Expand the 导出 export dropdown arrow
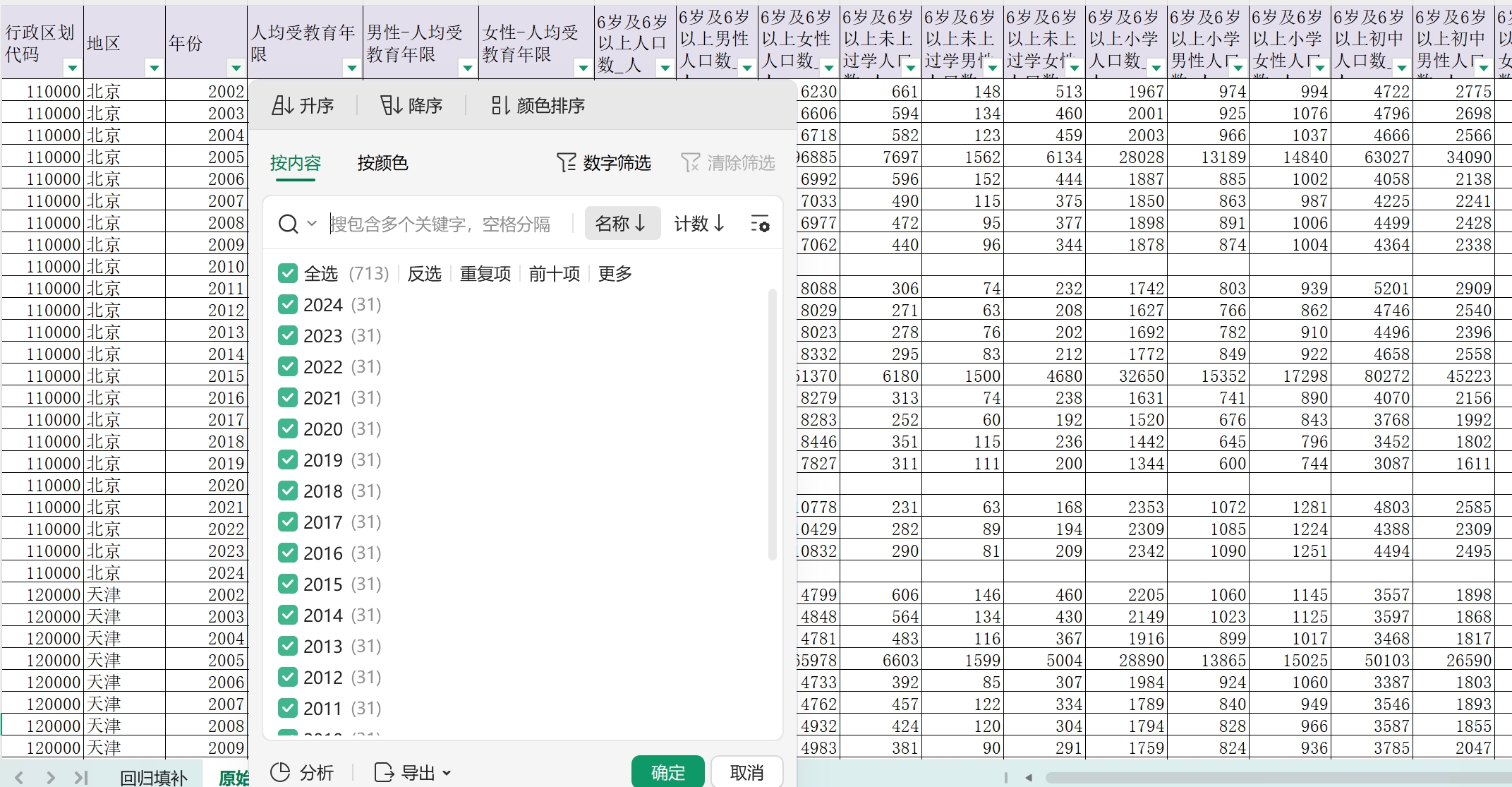1512x787 pixels. (447, 773)
